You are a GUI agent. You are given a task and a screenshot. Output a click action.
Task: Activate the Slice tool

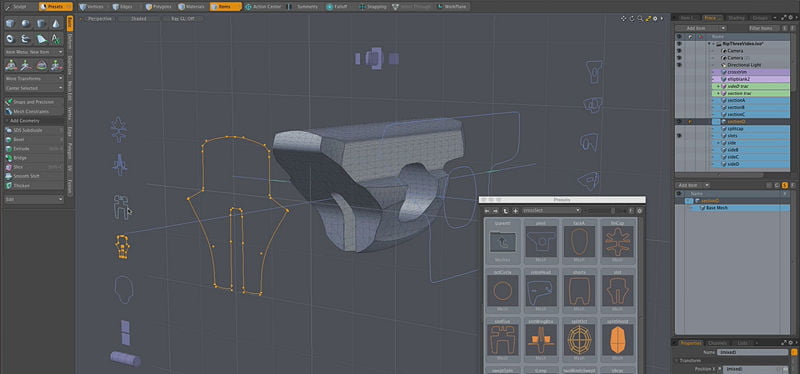(x=34, y=167)
